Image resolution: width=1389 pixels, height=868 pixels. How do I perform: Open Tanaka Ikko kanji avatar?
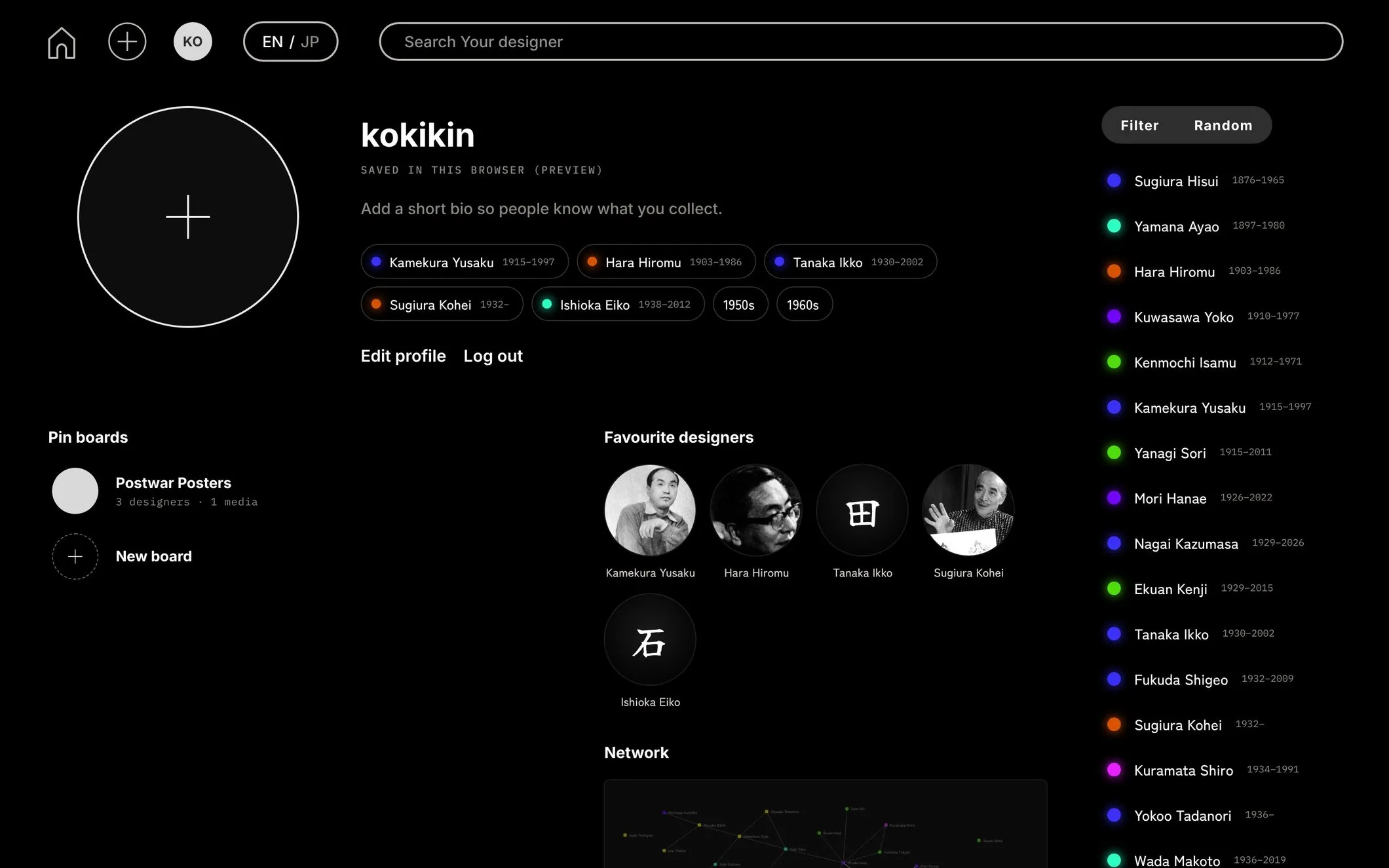(x=862, y=510)
